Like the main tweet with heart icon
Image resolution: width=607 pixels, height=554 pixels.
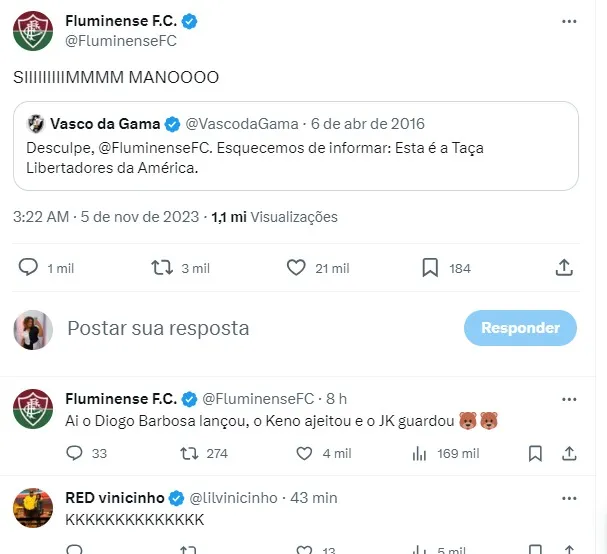(x=296, y=268)
